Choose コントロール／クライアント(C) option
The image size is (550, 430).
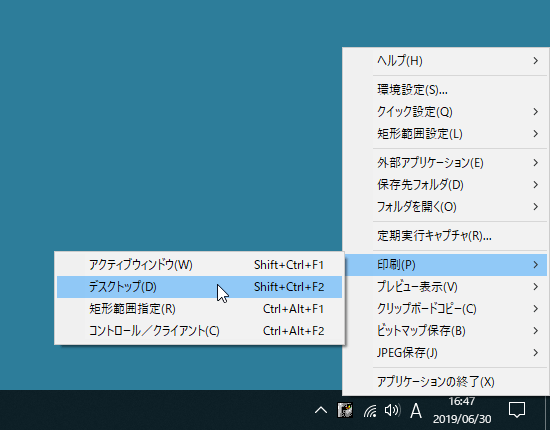click(199, 331)
